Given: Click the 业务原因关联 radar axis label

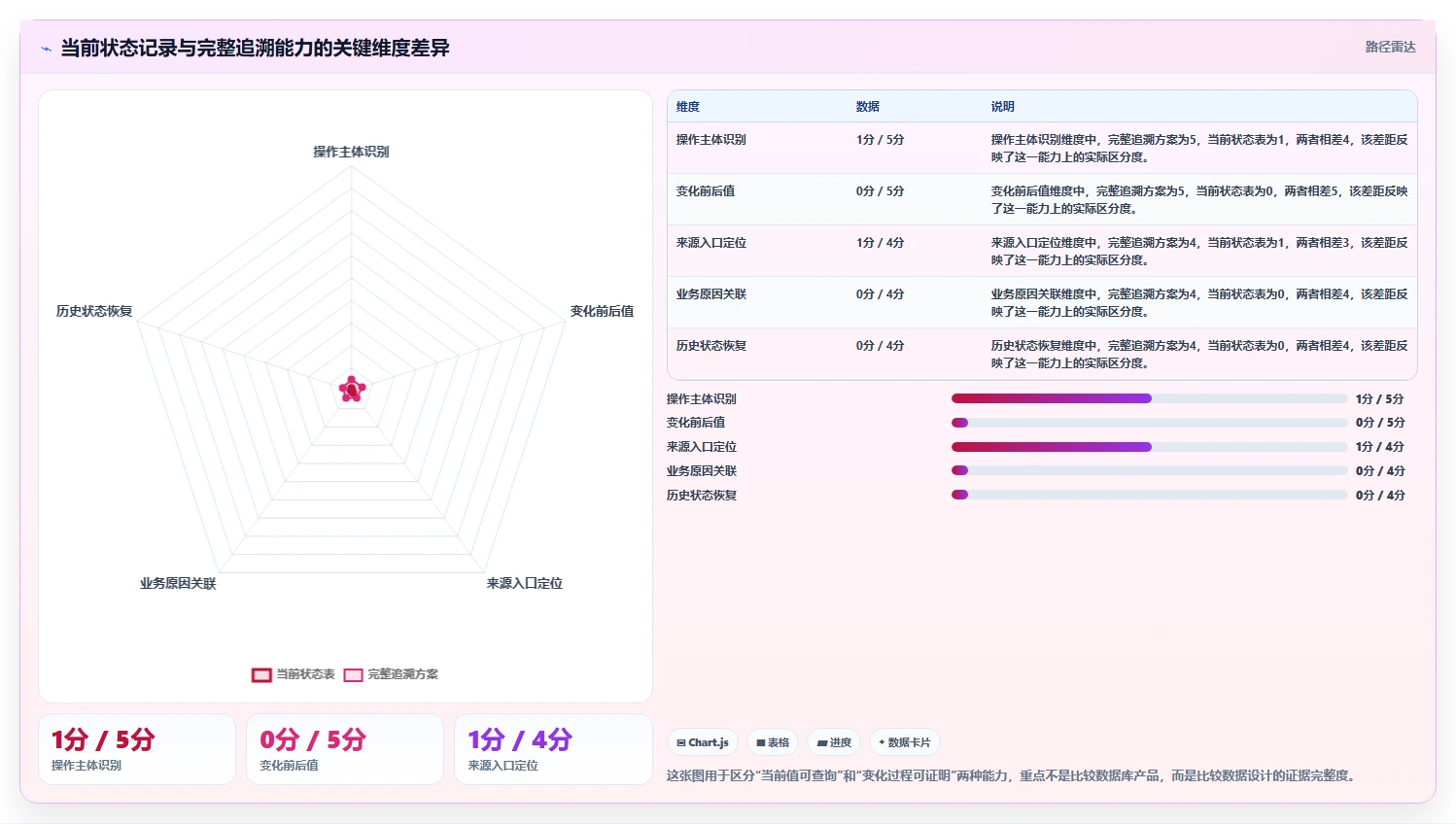Looking at the screenshot, I should 178,583.
